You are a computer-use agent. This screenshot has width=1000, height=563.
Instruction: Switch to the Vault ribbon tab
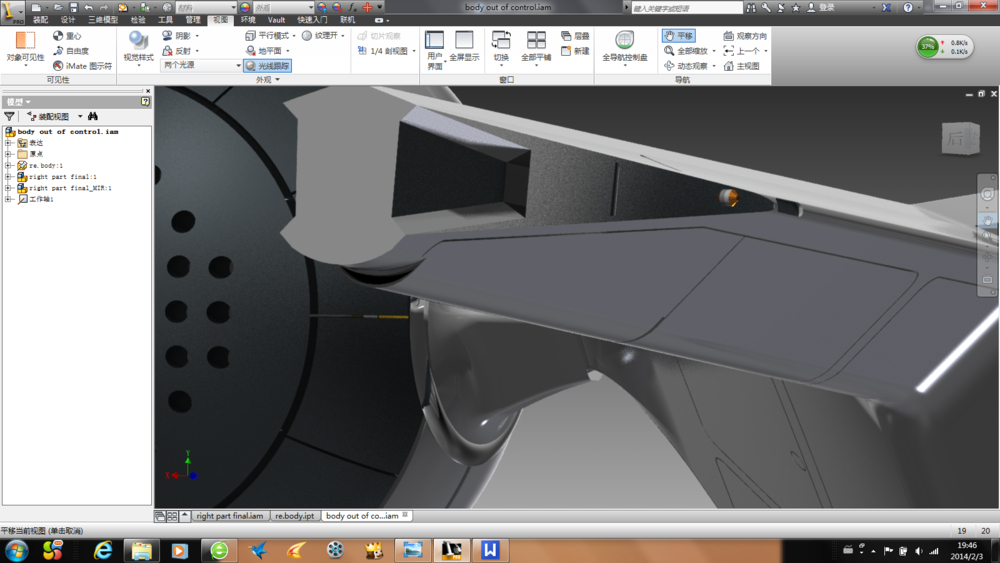(276, 20)
